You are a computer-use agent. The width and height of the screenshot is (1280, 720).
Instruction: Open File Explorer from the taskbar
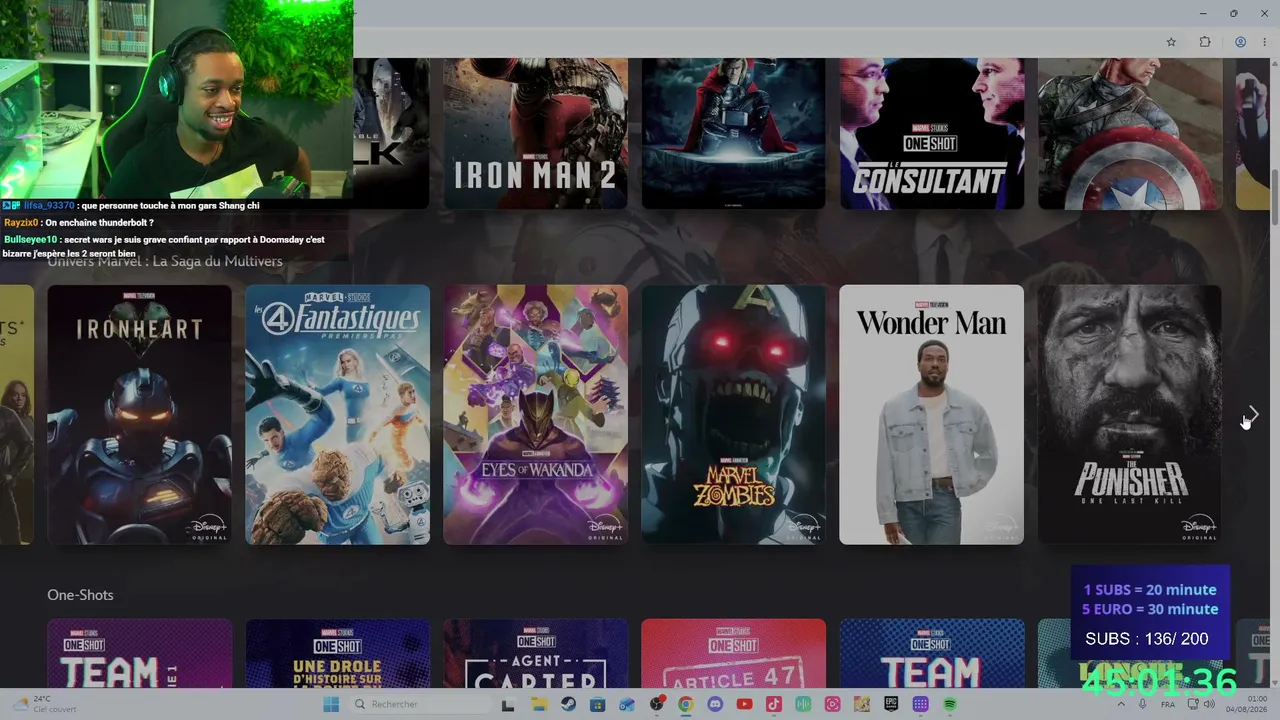point(538,704)
